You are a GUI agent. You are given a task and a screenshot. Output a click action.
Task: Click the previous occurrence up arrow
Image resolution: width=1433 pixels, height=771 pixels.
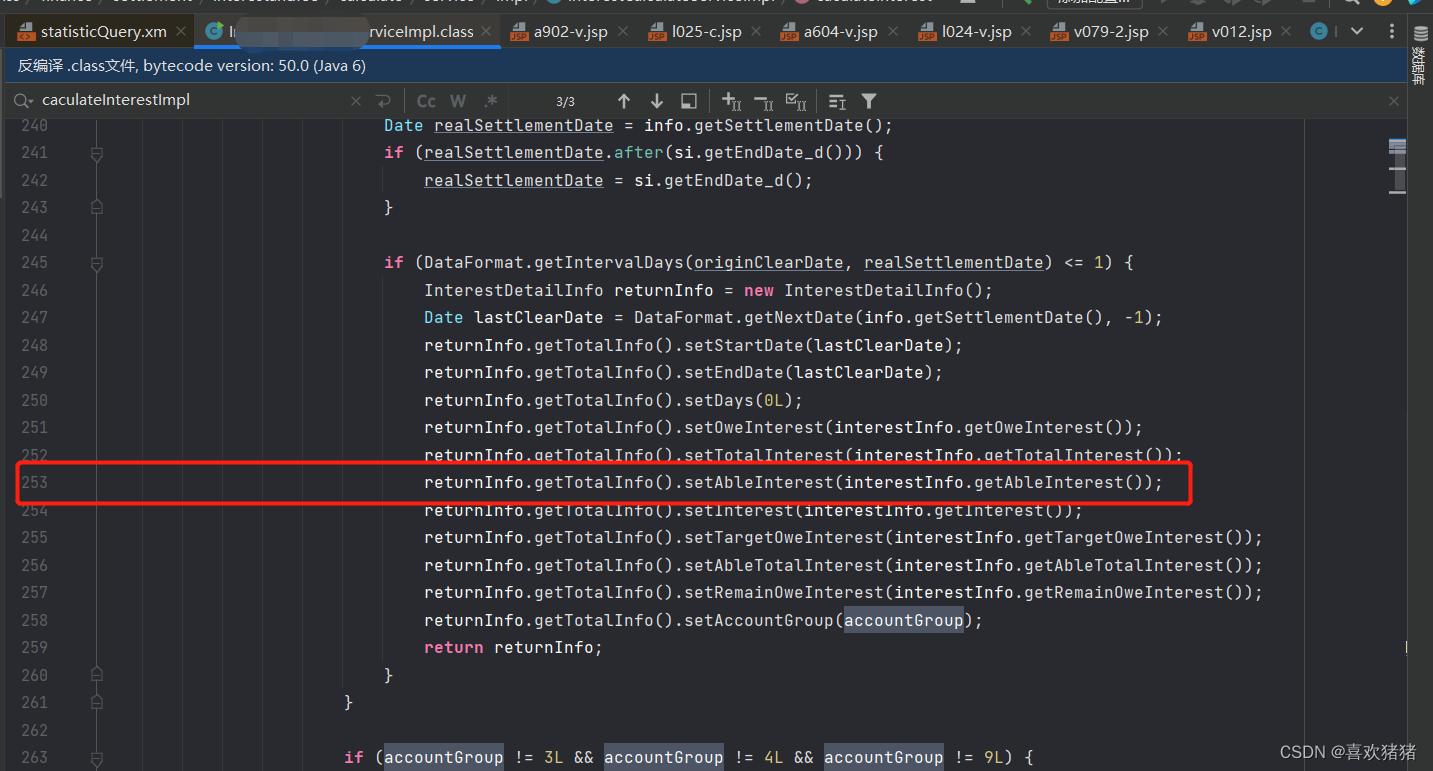click(x=624, y=100)
